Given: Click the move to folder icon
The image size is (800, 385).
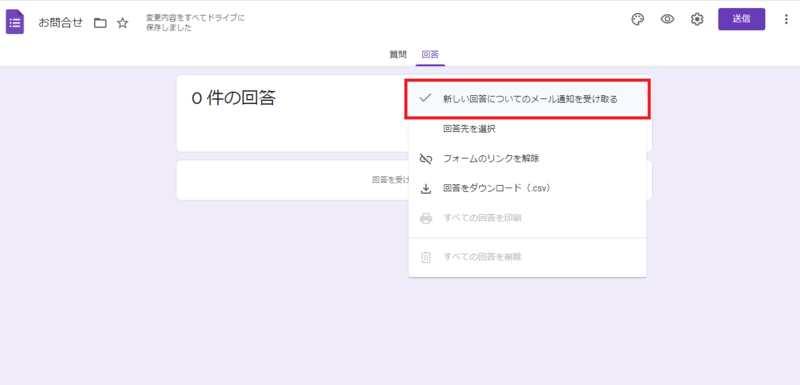Looking at the screenshot, I should click(x=100, y=23).
